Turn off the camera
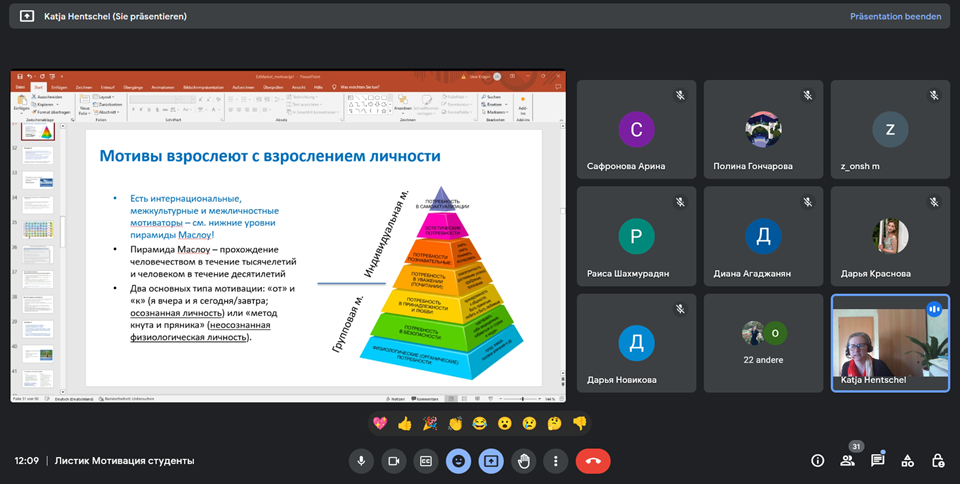The height and width of the screenshot is (484, 960). click(x=393, y=461)
